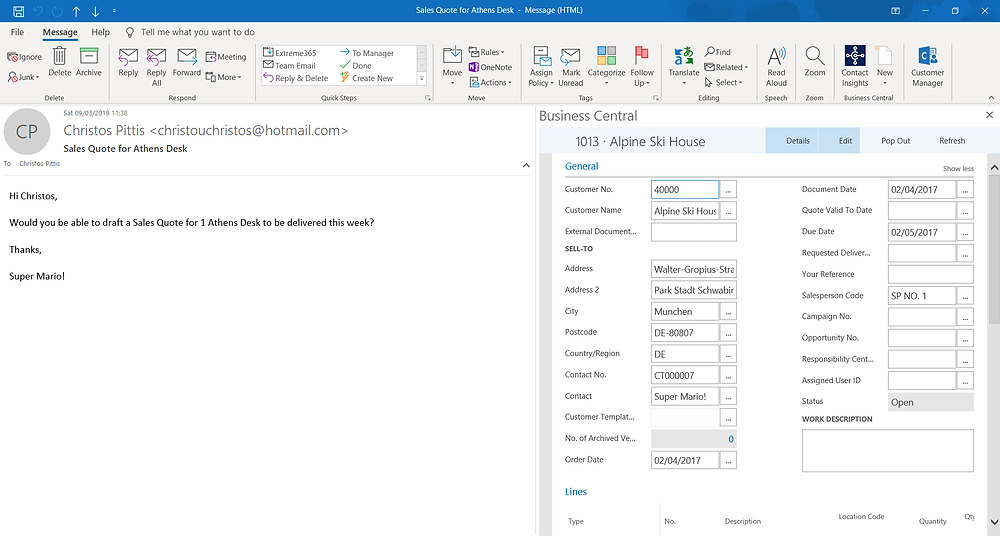Reply to the email
The width and height of the screenshot is (1000, 536).
(x=128, y=63)
